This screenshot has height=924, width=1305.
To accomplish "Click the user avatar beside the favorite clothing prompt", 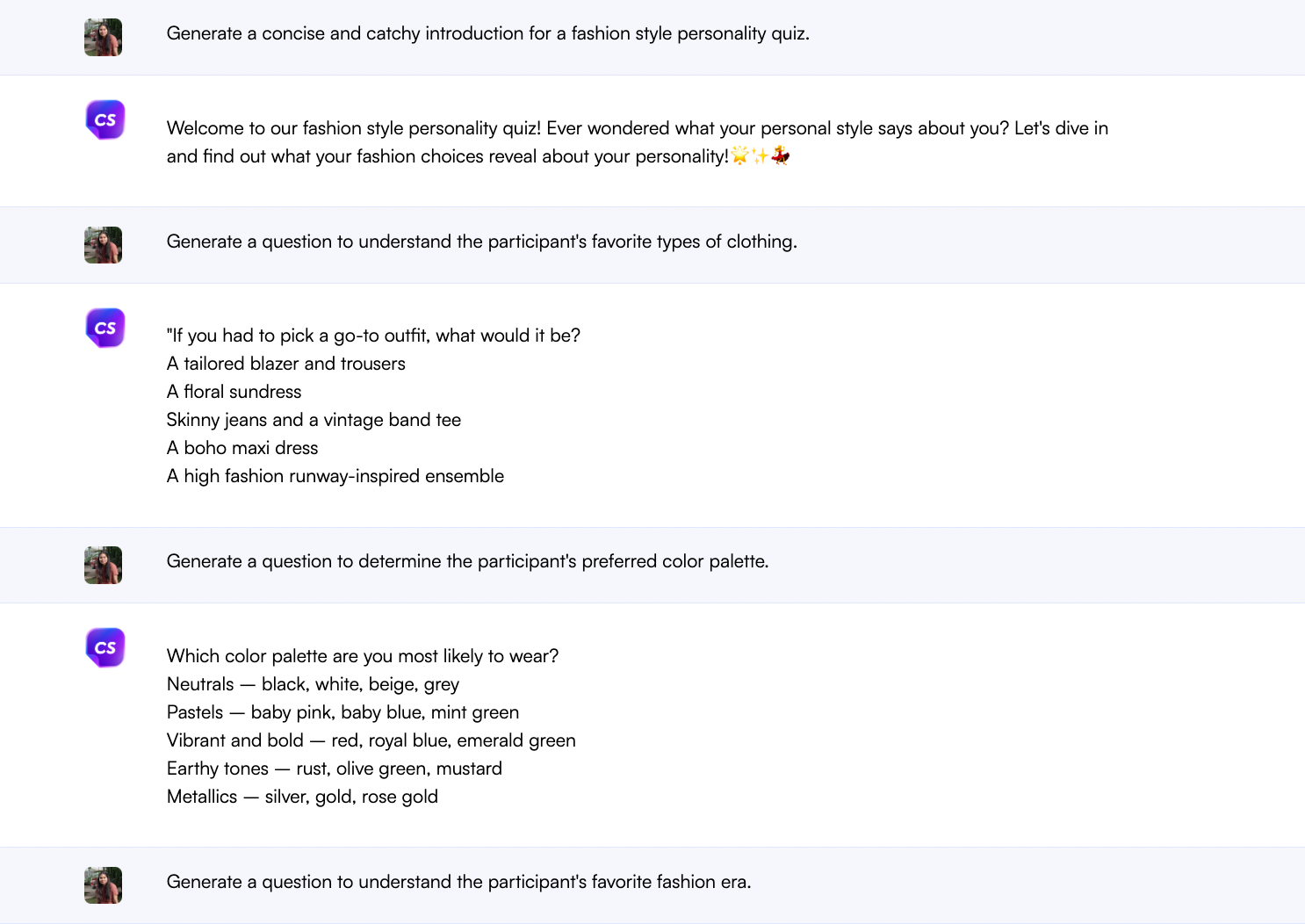I will tap(103, 245).
